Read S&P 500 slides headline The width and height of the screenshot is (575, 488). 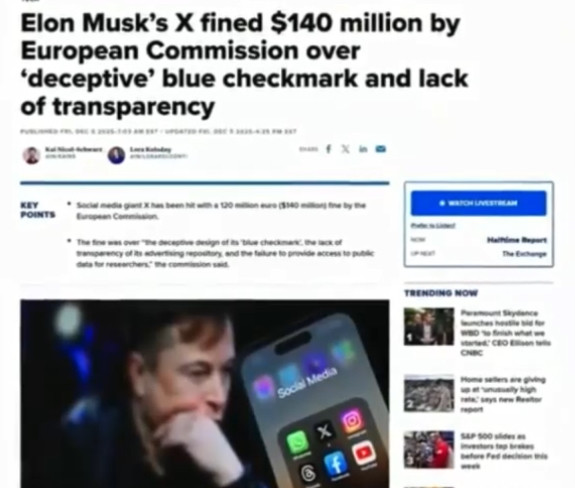(x=504, y=451)
